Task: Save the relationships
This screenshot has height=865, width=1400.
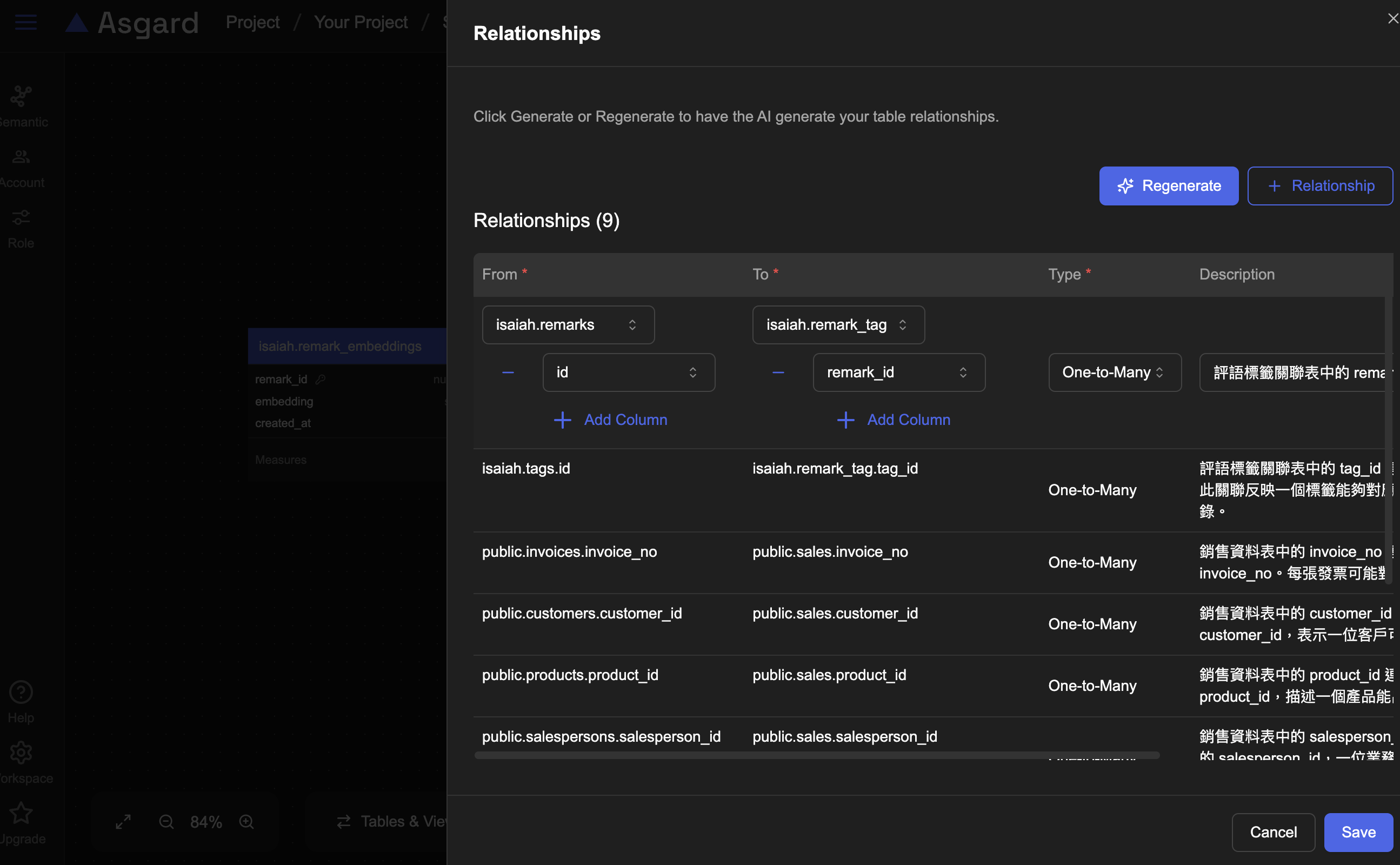Action: coord(1358,833)
